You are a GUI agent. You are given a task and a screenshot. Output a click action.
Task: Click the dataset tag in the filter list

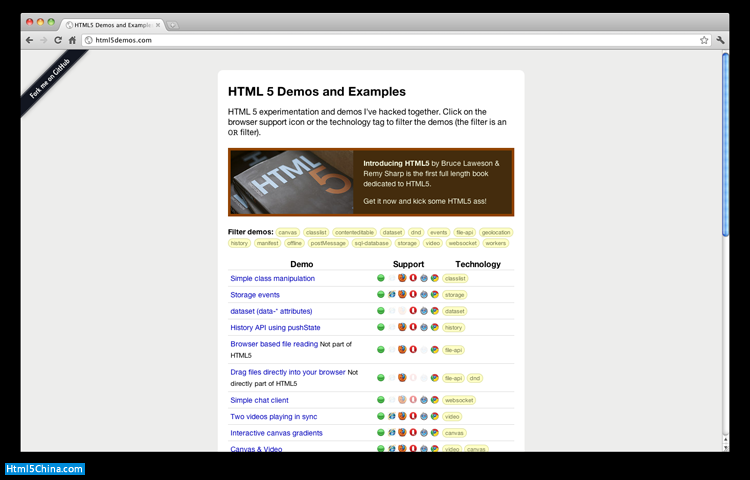tap(392, 232)
